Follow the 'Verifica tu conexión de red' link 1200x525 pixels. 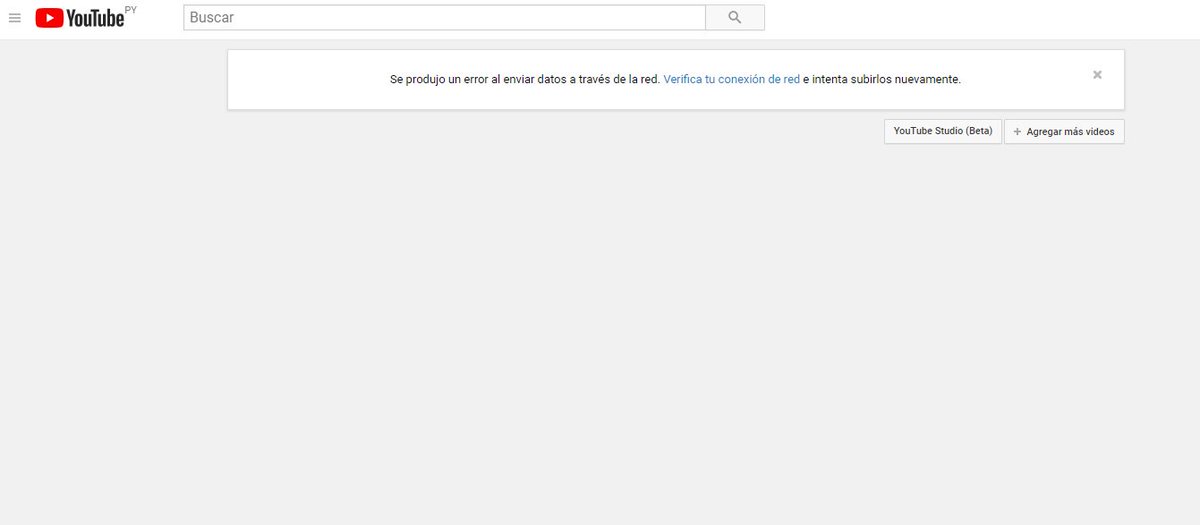coord(731,79)
